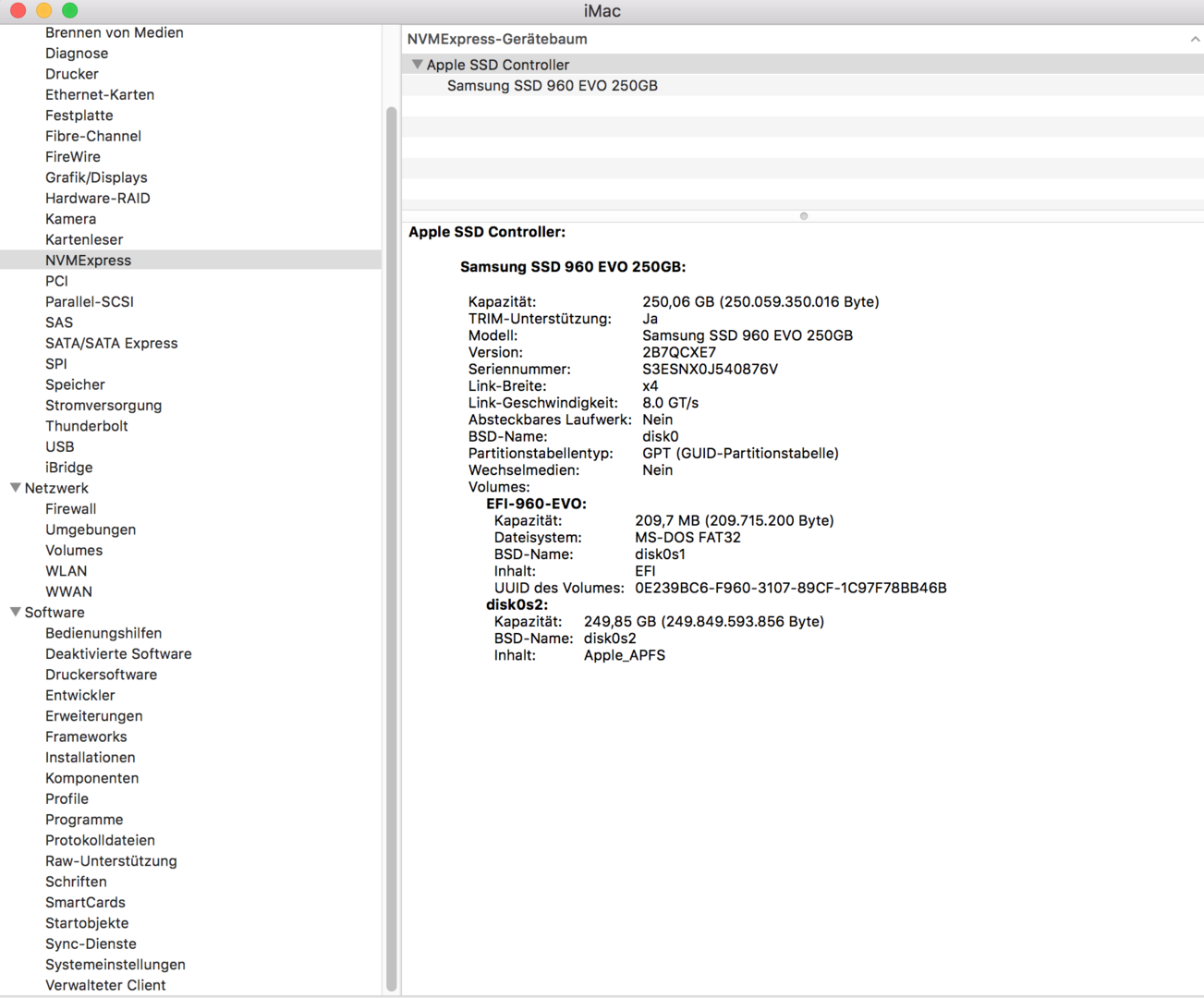Select Entwickler in the sidebar
Image resolution: width=1204 pixels, height=998 pixels.
[80, 695]
